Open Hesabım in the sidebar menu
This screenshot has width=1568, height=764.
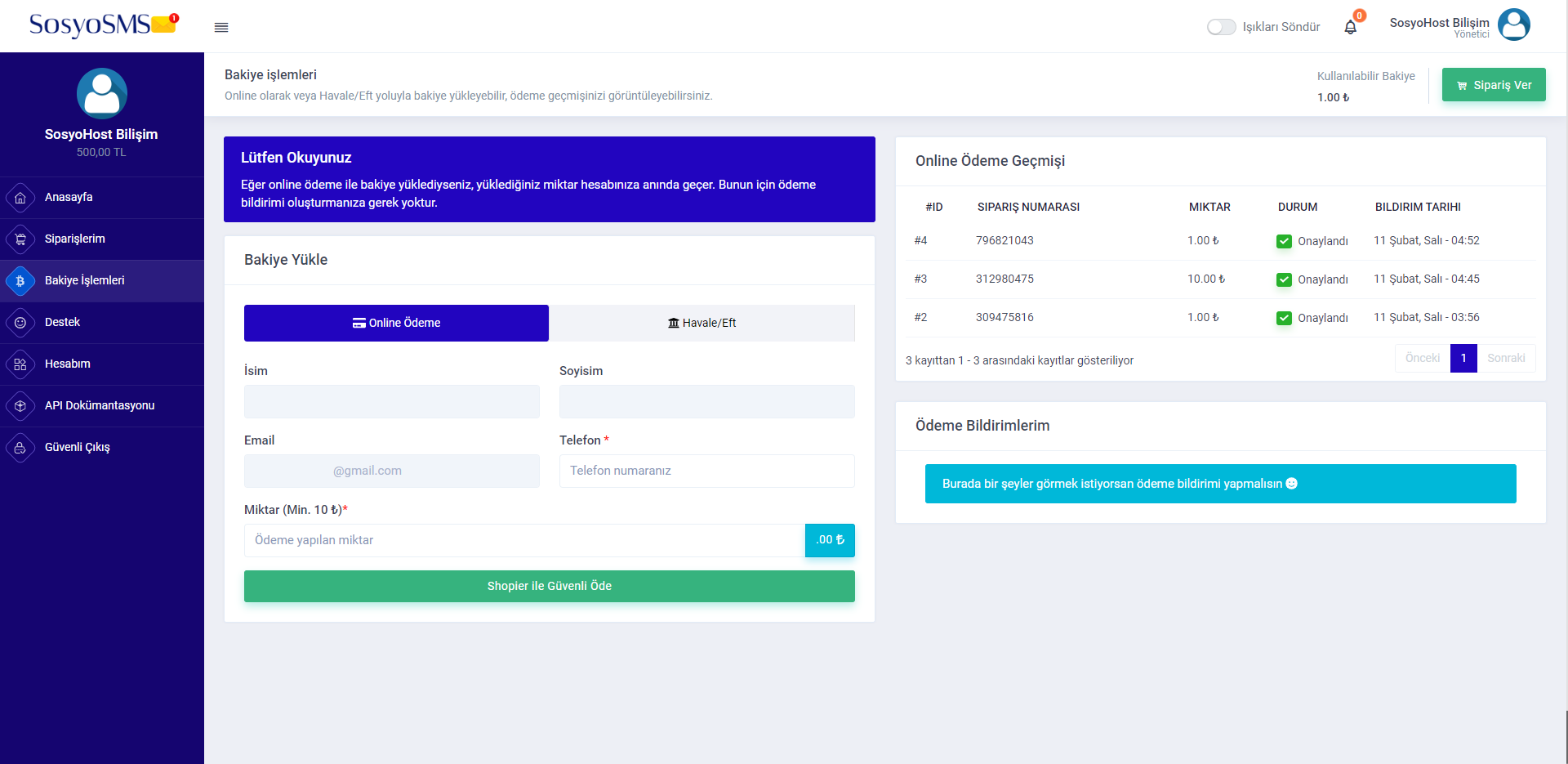pyautogui.click(x=68, y=364)
